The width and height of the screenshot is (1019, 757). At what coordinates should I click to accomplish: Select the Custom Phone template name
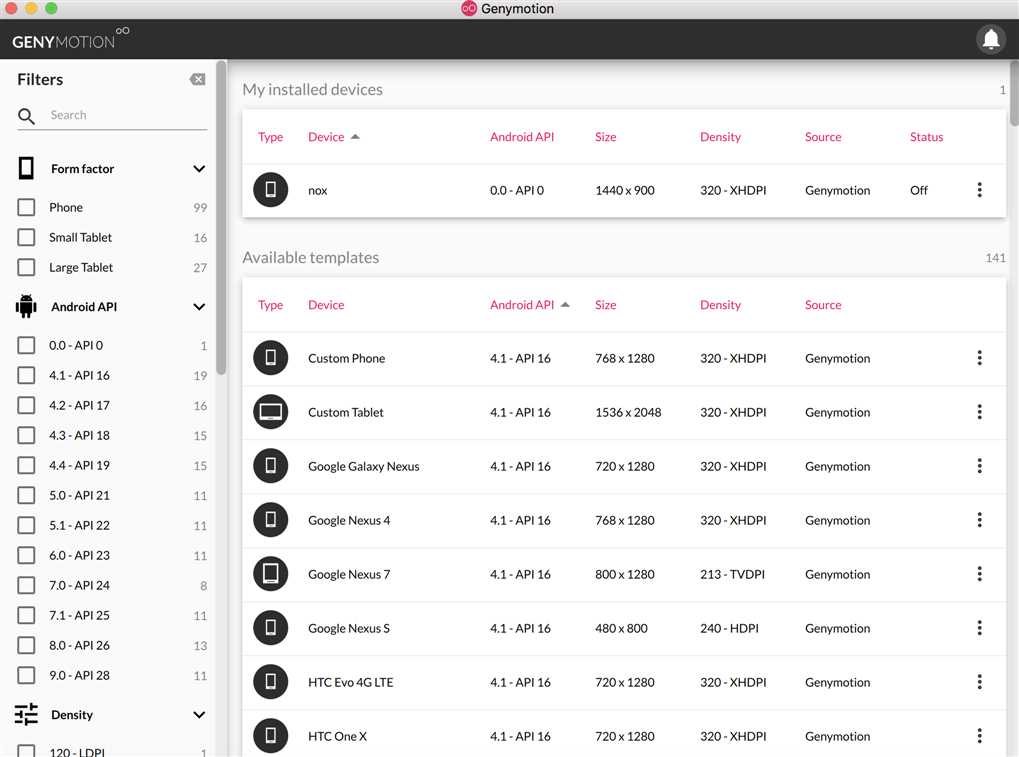point(346,358)
